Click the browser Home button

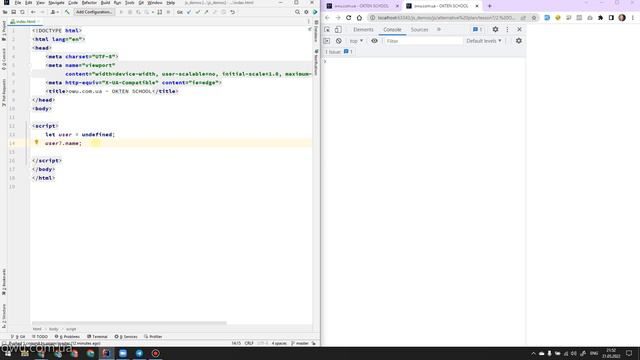click(x=359, y=18)
